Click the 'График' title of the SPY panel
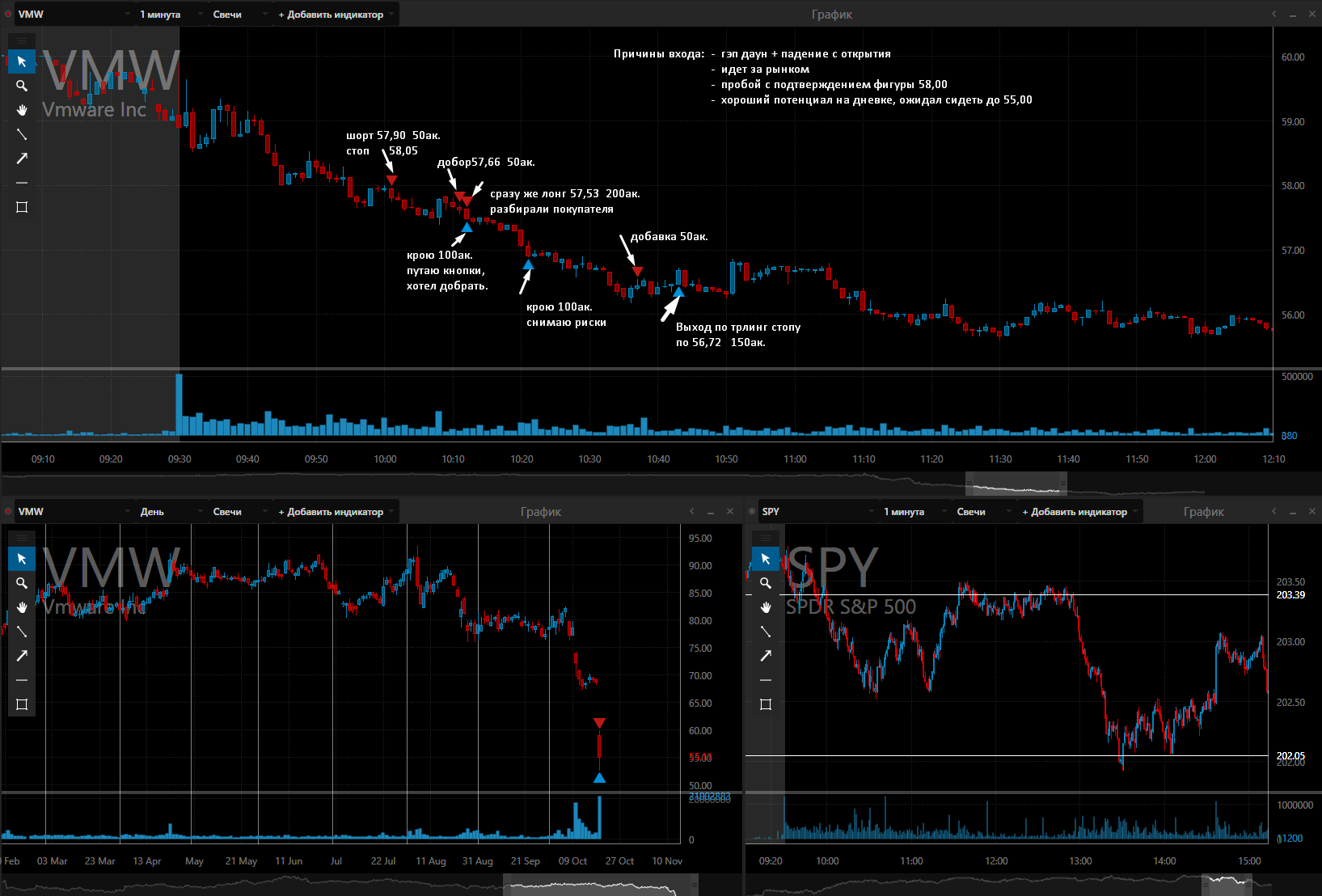The height and width of the screenshot is (896, 1322). click(1204, 512)
